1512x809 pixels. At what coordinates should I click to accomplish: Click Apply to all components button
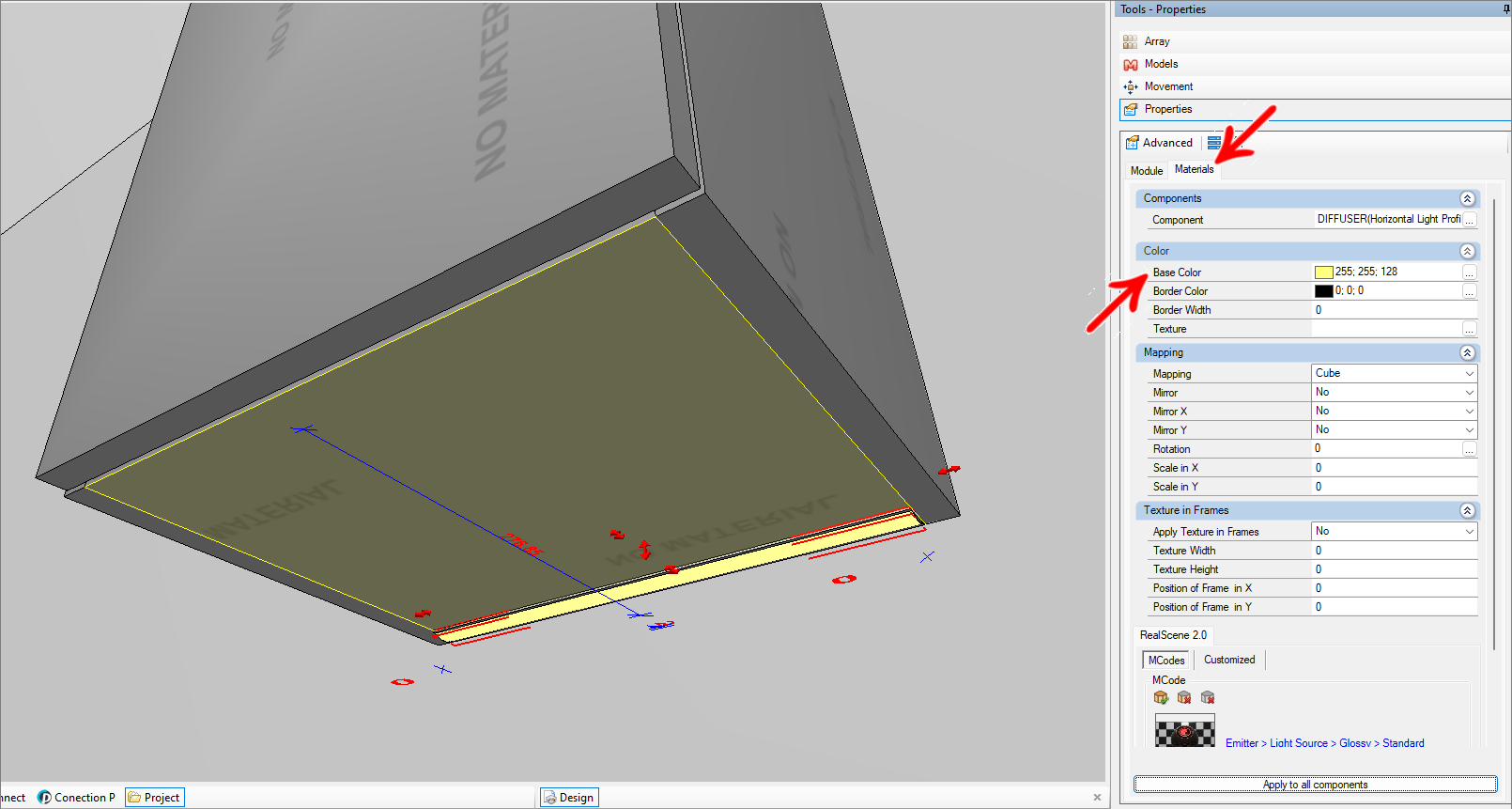tap(1315, 785)
